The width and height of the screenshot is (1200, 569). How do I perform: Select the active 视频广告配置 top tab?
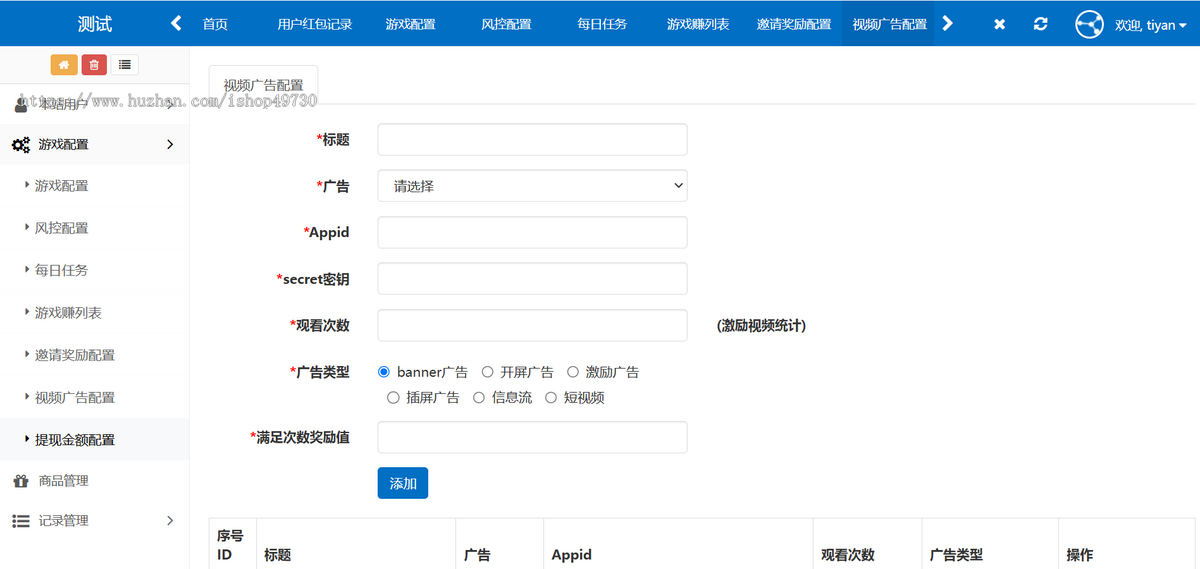[889, 24]
